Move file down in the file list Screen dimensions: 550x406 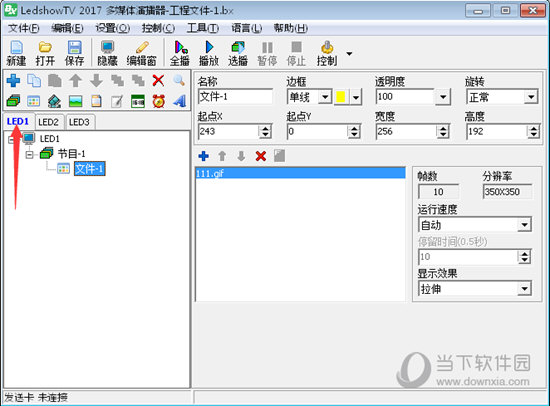point(241,156)
